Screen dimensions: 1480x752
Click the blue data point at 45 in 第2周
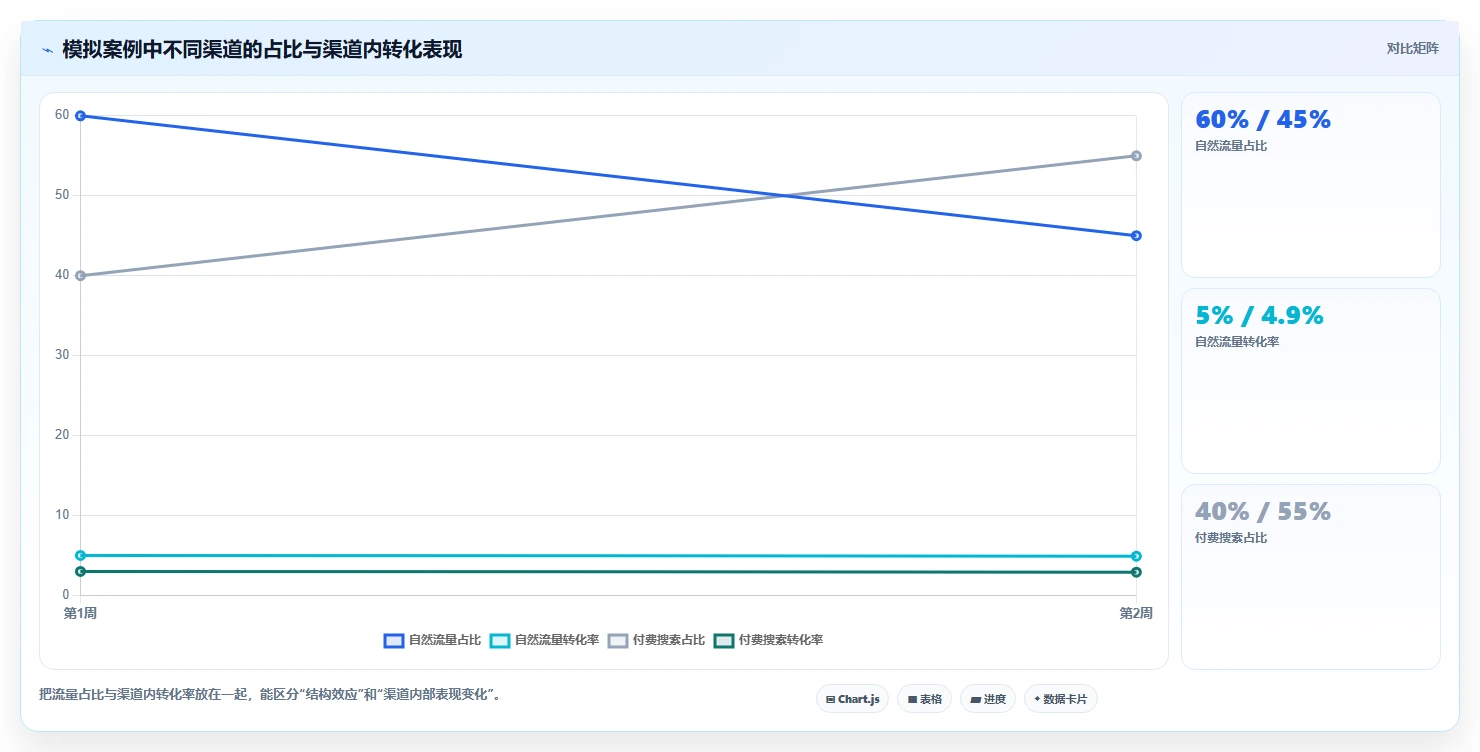pos(1136,236)
